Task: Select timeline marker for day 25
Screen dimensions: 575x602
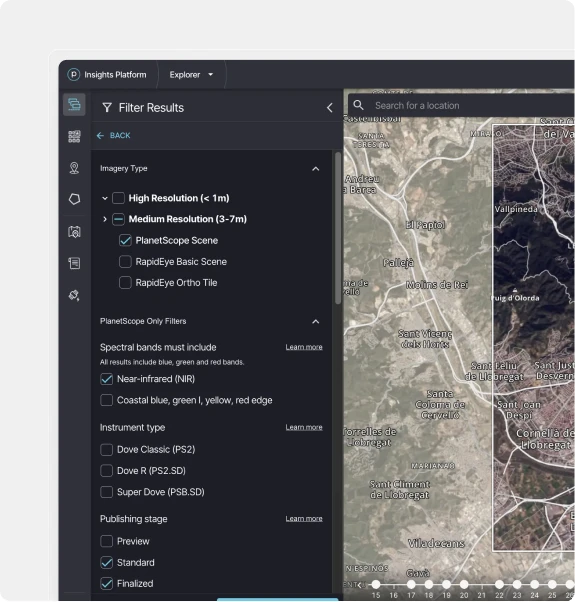Action: [x=552, y=584]
